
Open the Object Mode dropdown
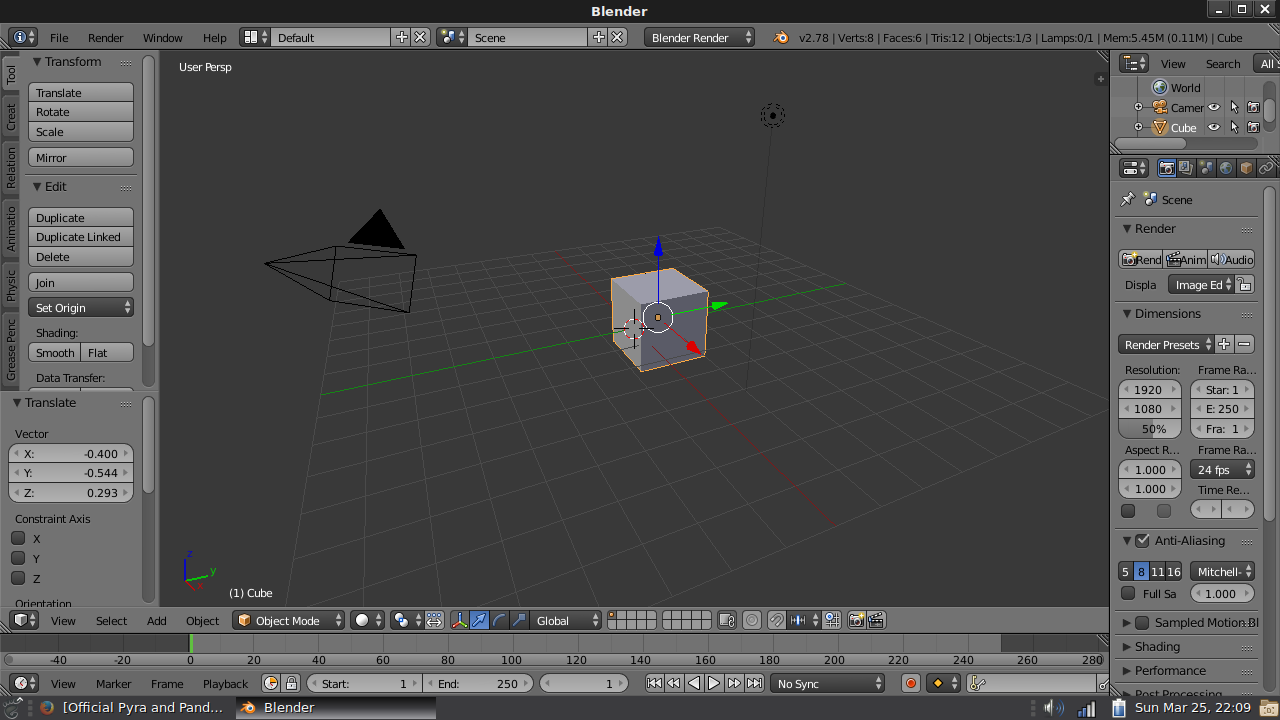point(288,620)
